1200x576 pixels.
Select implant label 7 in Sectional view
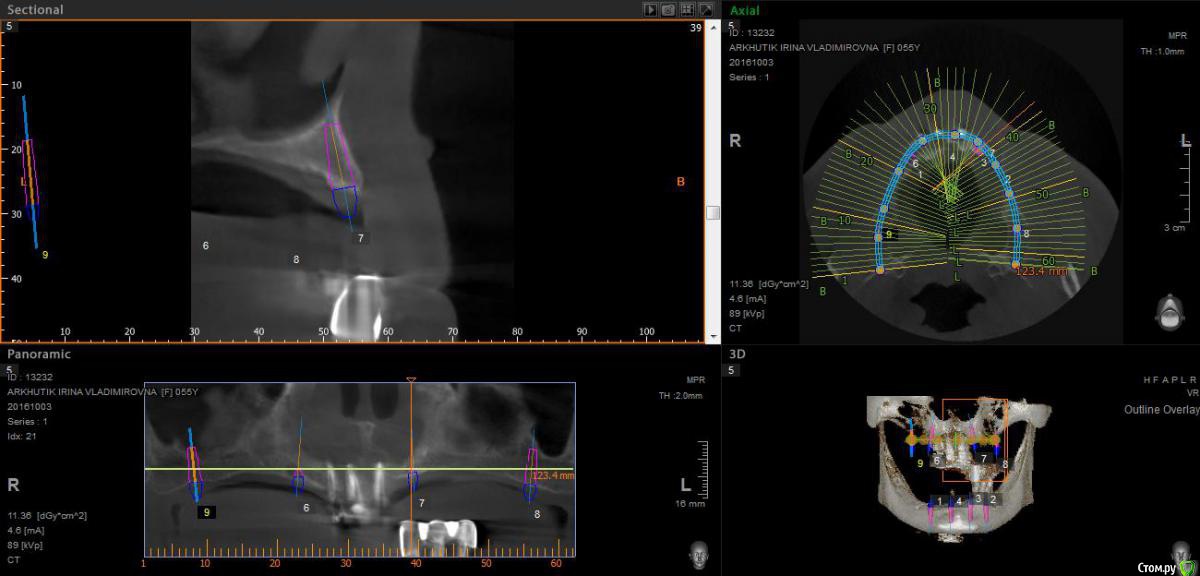360,238
